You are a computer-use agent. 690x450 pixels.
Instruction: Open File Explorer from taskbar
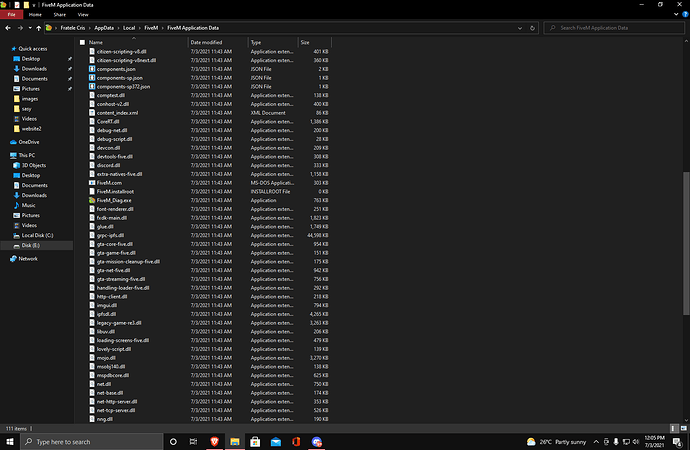pyautogui.click(x=234, y=441)
